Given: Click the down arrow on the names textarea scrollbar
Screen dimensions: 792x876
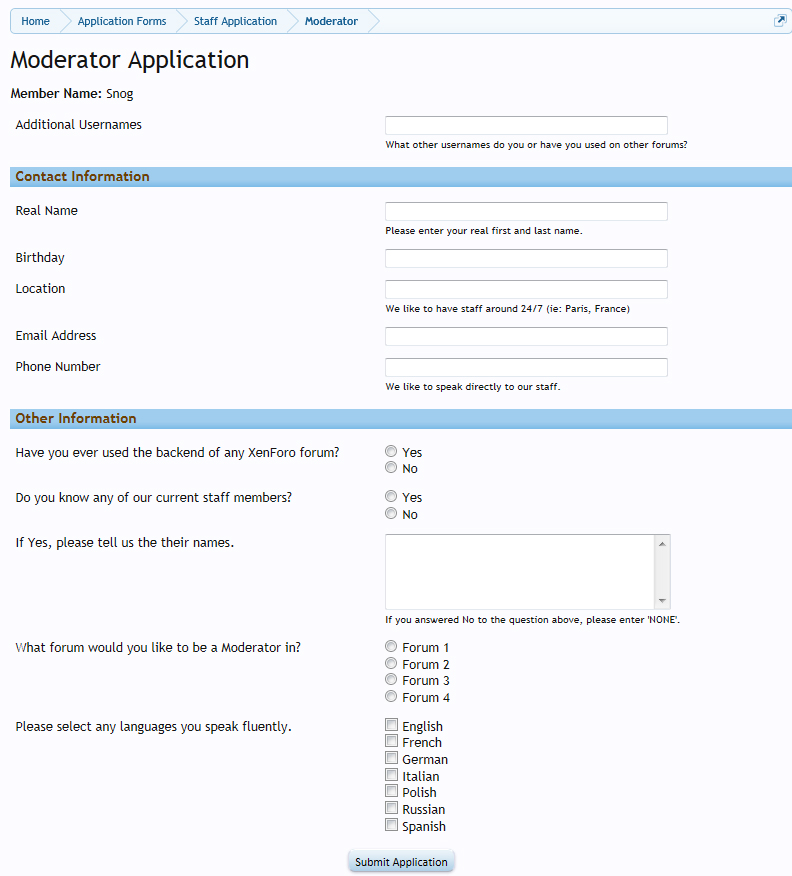Looking at the screenshot, I should [x=662, y=602].
